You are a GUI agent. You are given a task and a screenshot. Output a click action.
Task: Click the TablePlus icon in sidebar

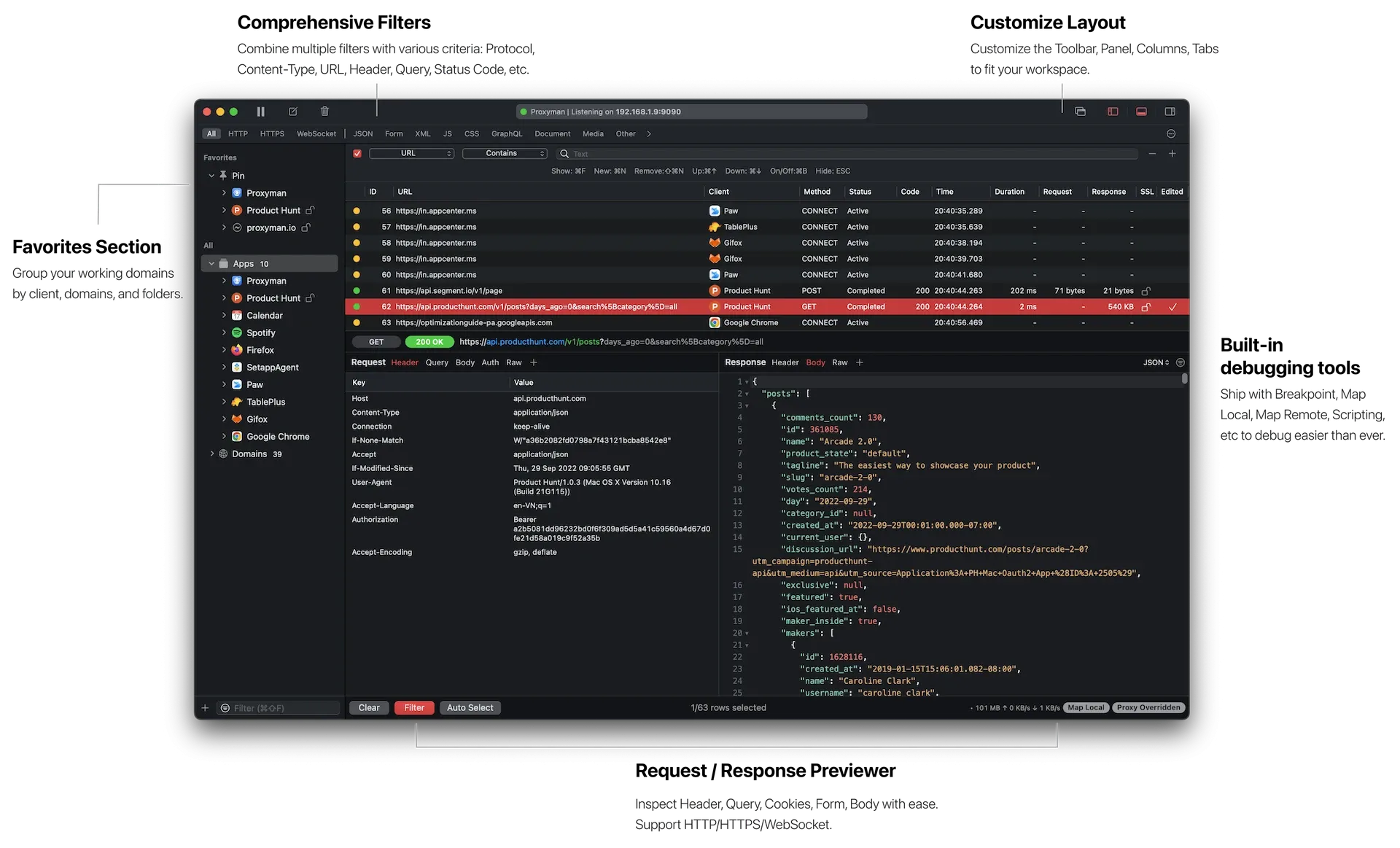click(237, 402)
